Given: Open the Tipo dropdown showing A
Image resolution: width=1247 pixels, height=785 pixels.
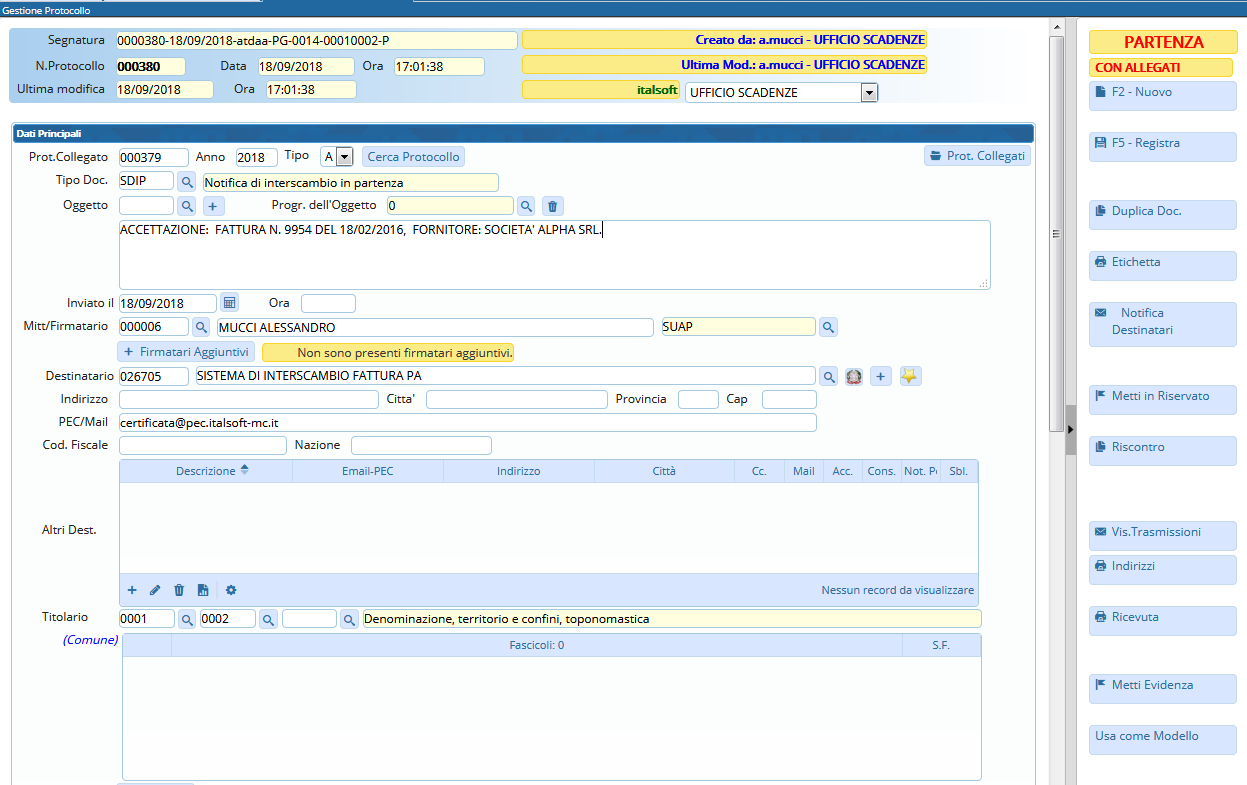Looking at the screenshot, I should coord(344,157).
